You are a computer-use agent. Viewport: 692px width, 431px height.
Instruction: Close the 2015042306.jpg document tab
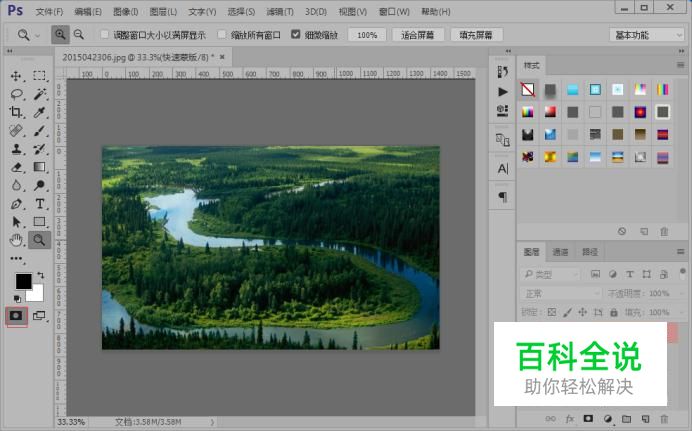point(222,57)
